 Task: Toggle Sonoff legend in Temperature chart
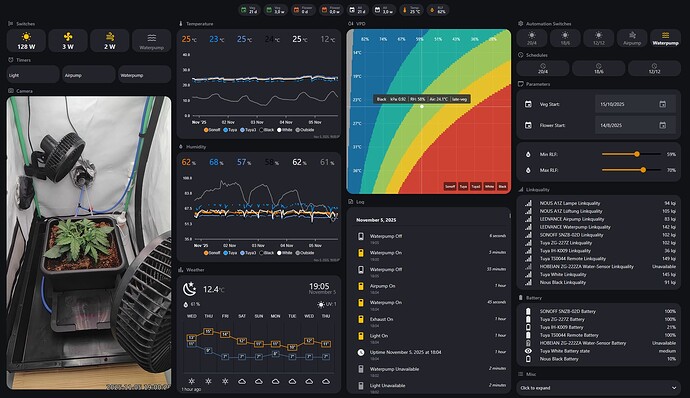(x=212, y=130)
